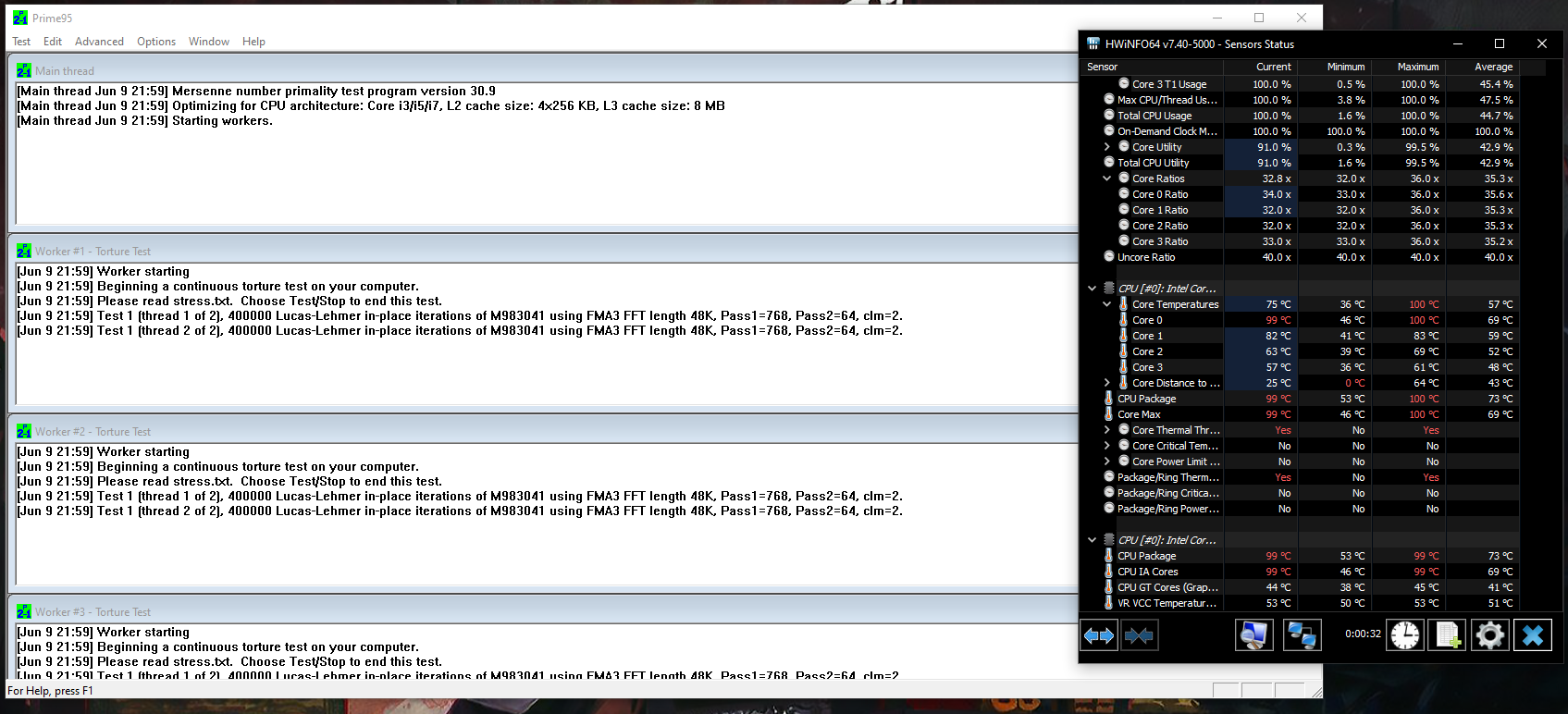Close sensors with the blue X icon
This screenshot has width=1568, height=714.
pos(1533,635)
